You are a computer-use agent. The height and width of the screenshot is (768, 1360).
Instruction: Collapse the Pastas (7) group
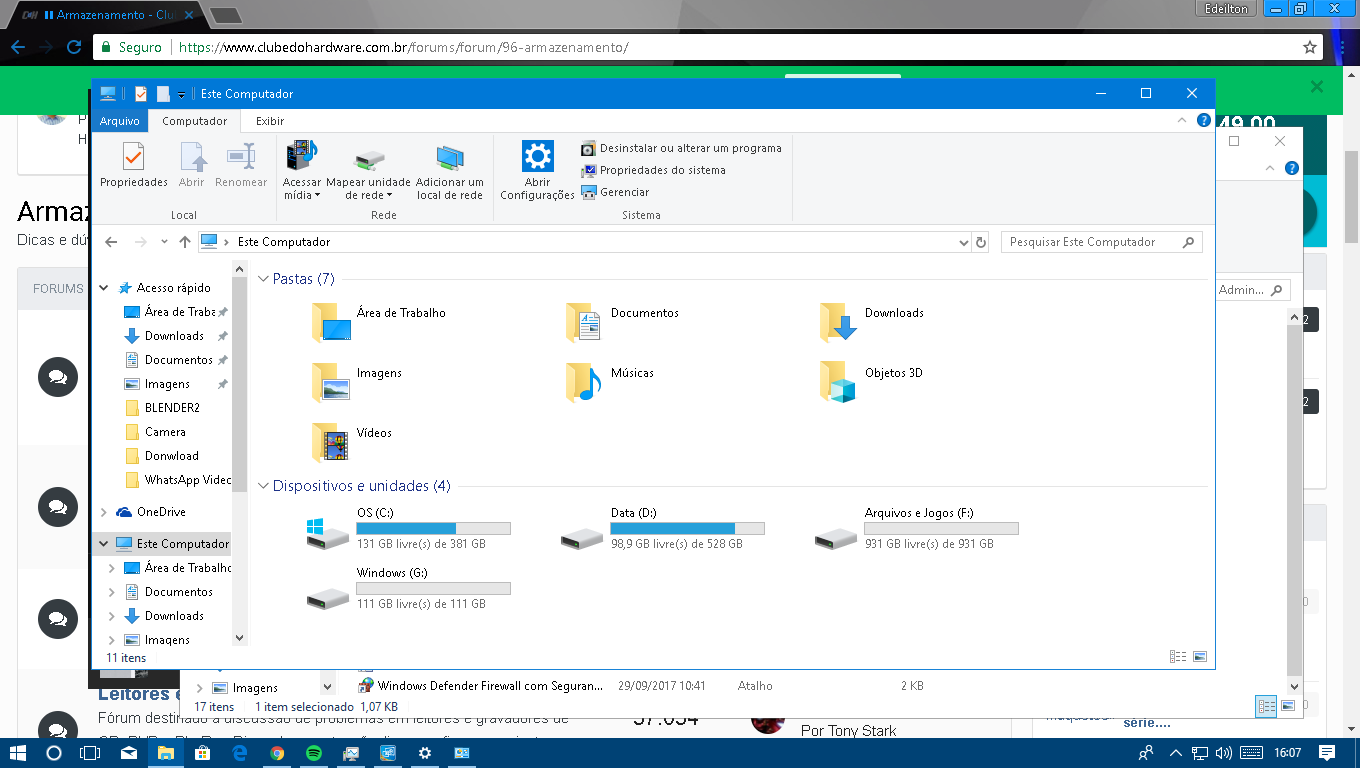[264, 279]
